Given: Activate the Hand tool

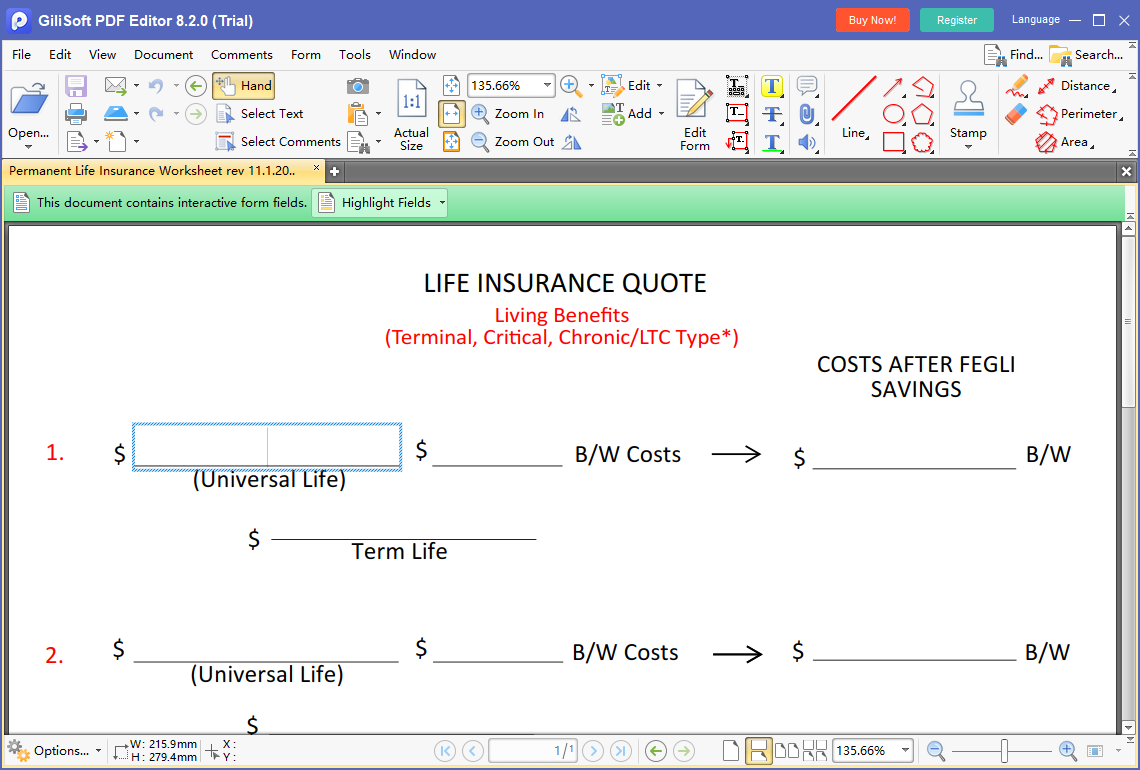Looking at the screenshot, I should click(244, 86).
